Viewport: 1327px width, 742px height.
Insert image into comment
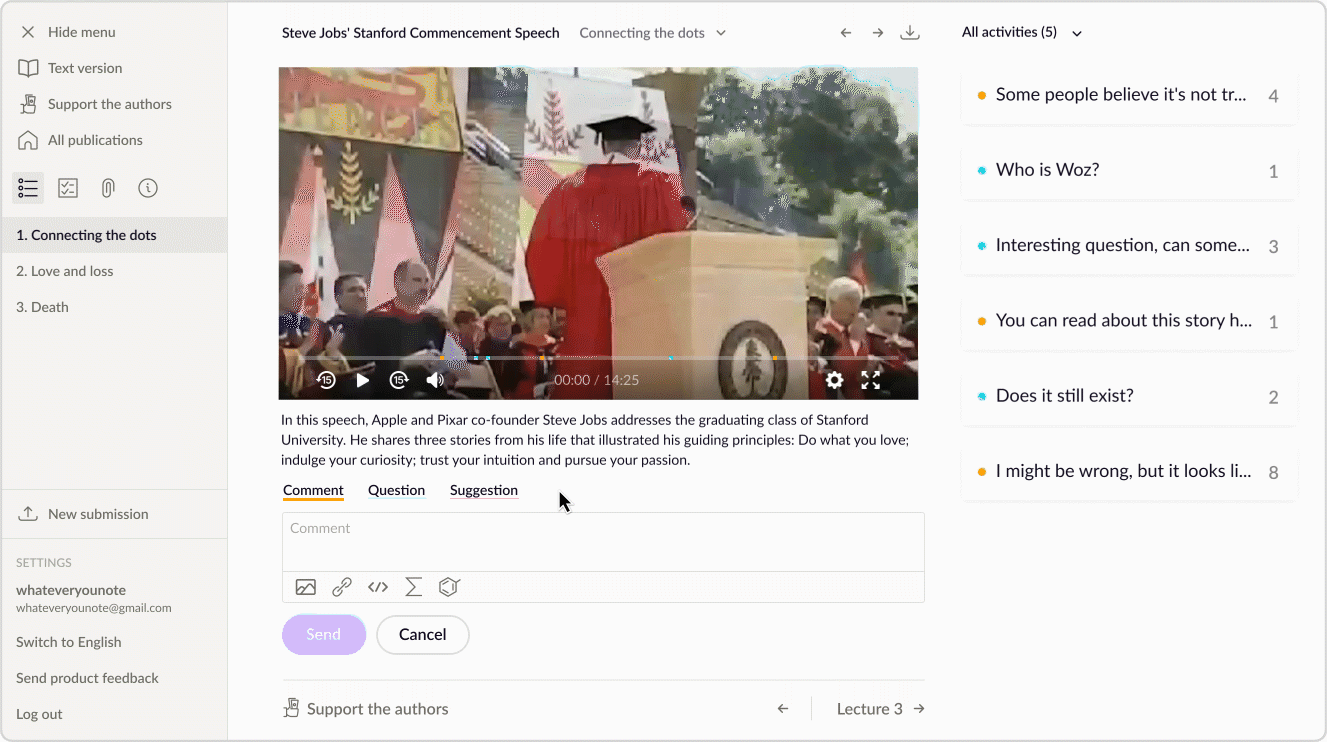coord(306,587)
